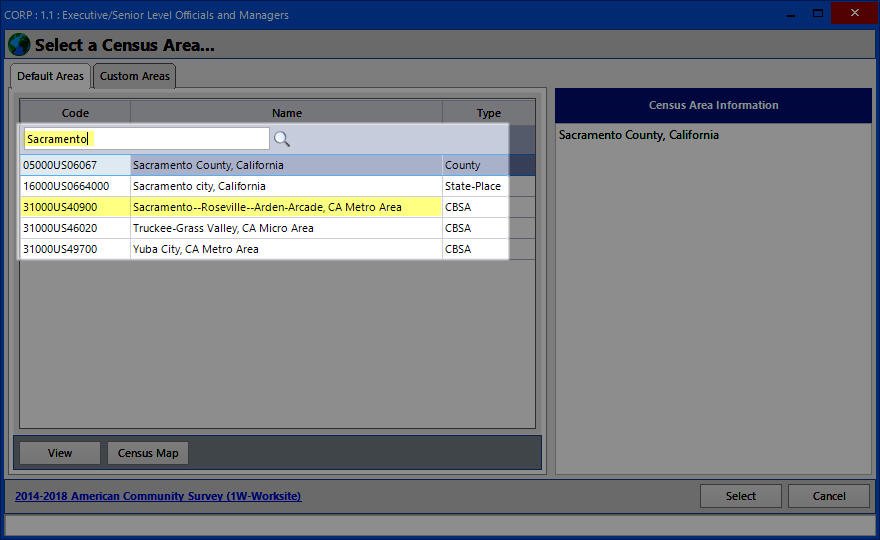The image size is (880, 540).
Task: Open the Default Areas tab
Action: click(x=50, y=76)
